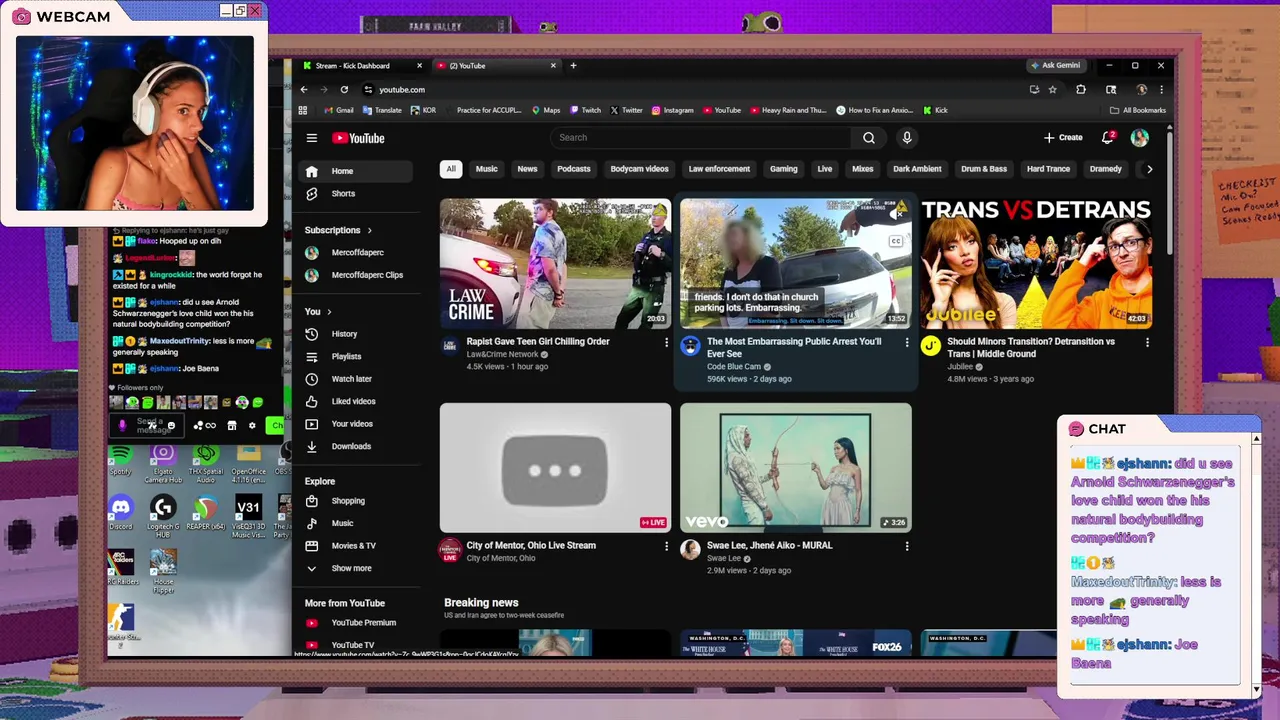Select the Podcasts filter chip

[x=573, y=169]
